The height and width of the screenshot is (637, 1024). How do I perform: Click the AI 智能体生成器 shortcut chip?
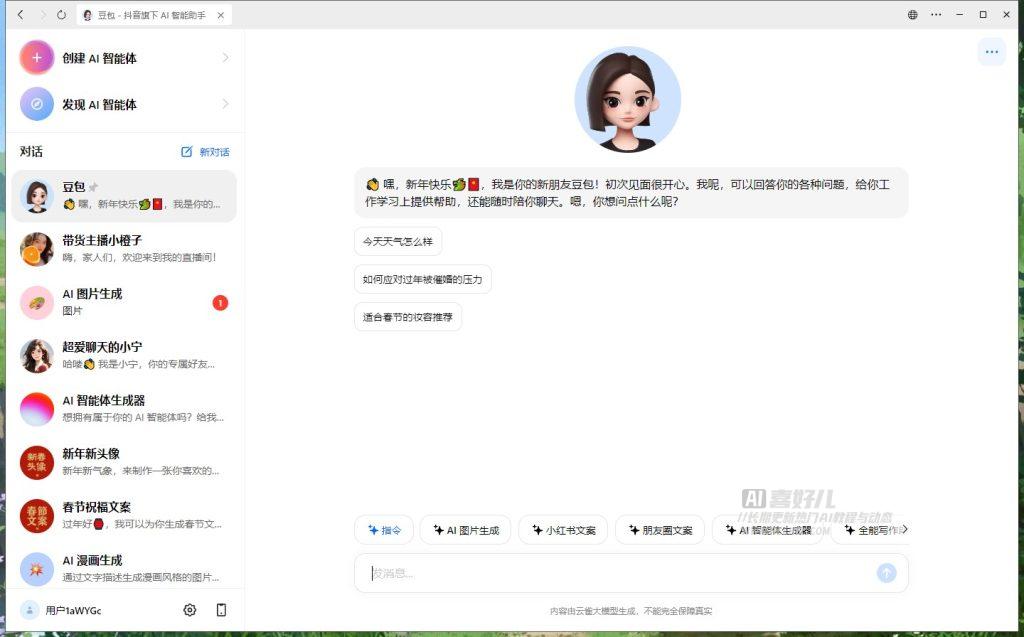click(x=768, y=530)
